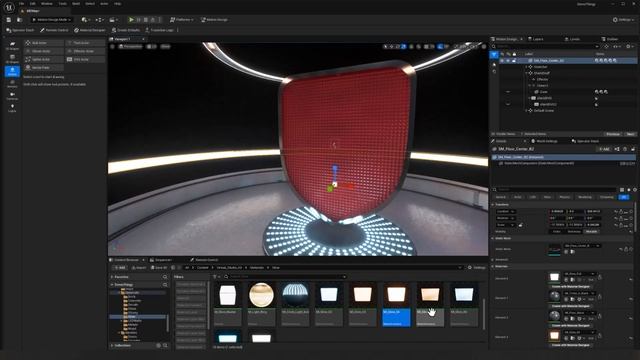Open the Tools menu
Image resolution: width=640 pixels, height=360 pixels.
coord(62,3)
